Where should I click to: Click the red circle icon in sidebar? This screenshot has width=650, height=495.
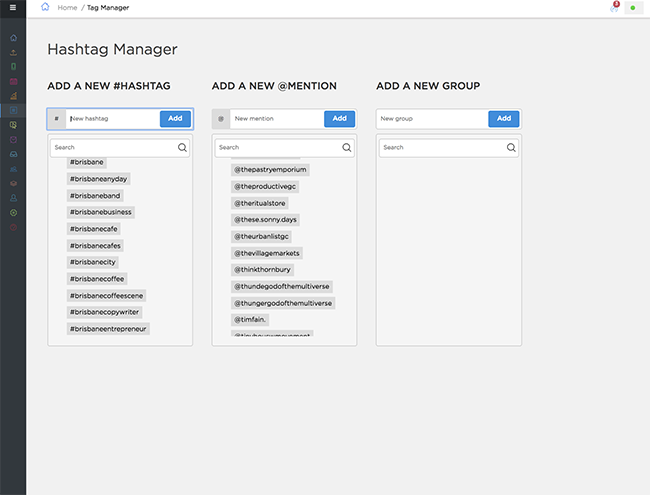13,227
